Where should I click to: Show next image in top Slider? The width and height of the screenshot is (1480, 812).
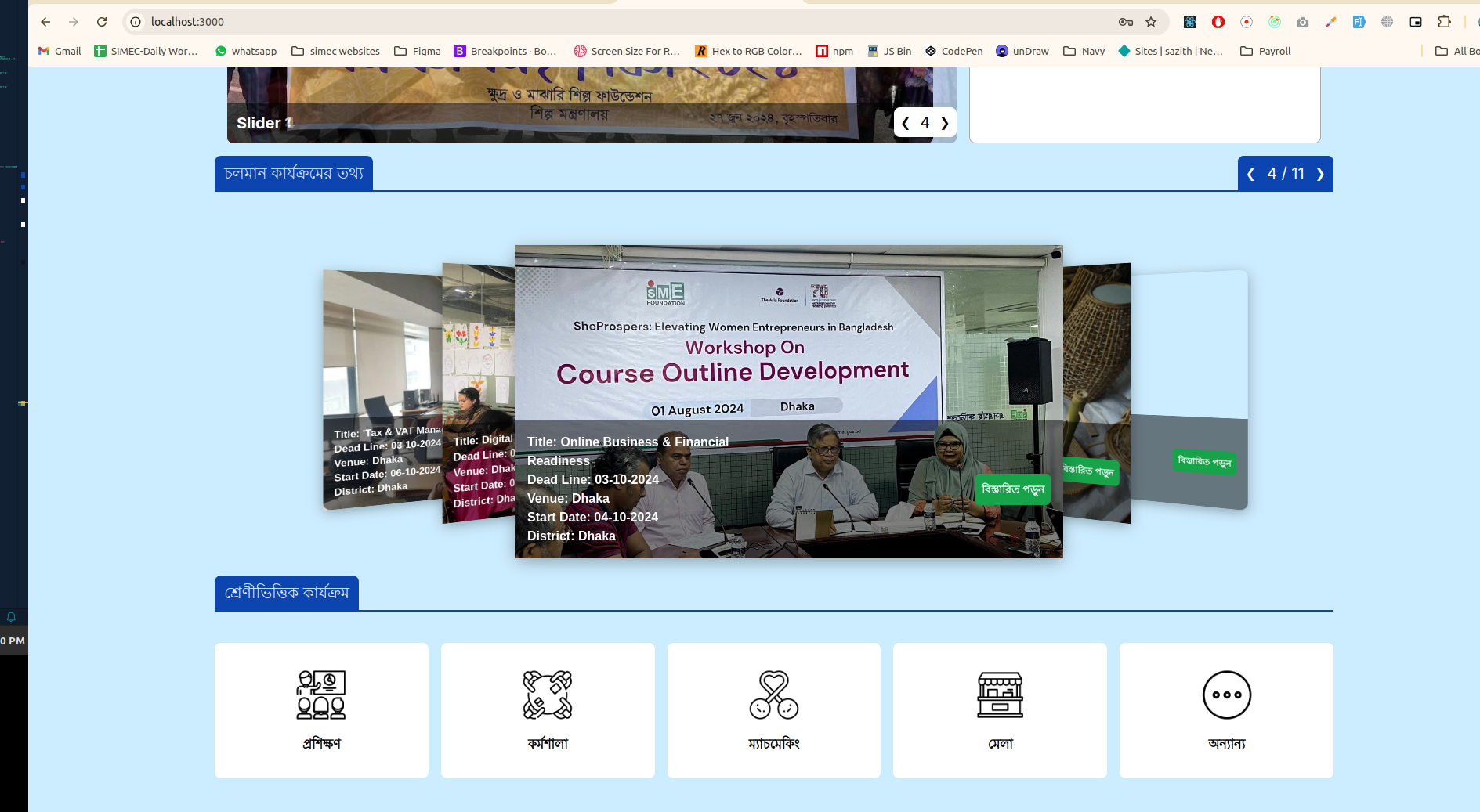point(945,123)
